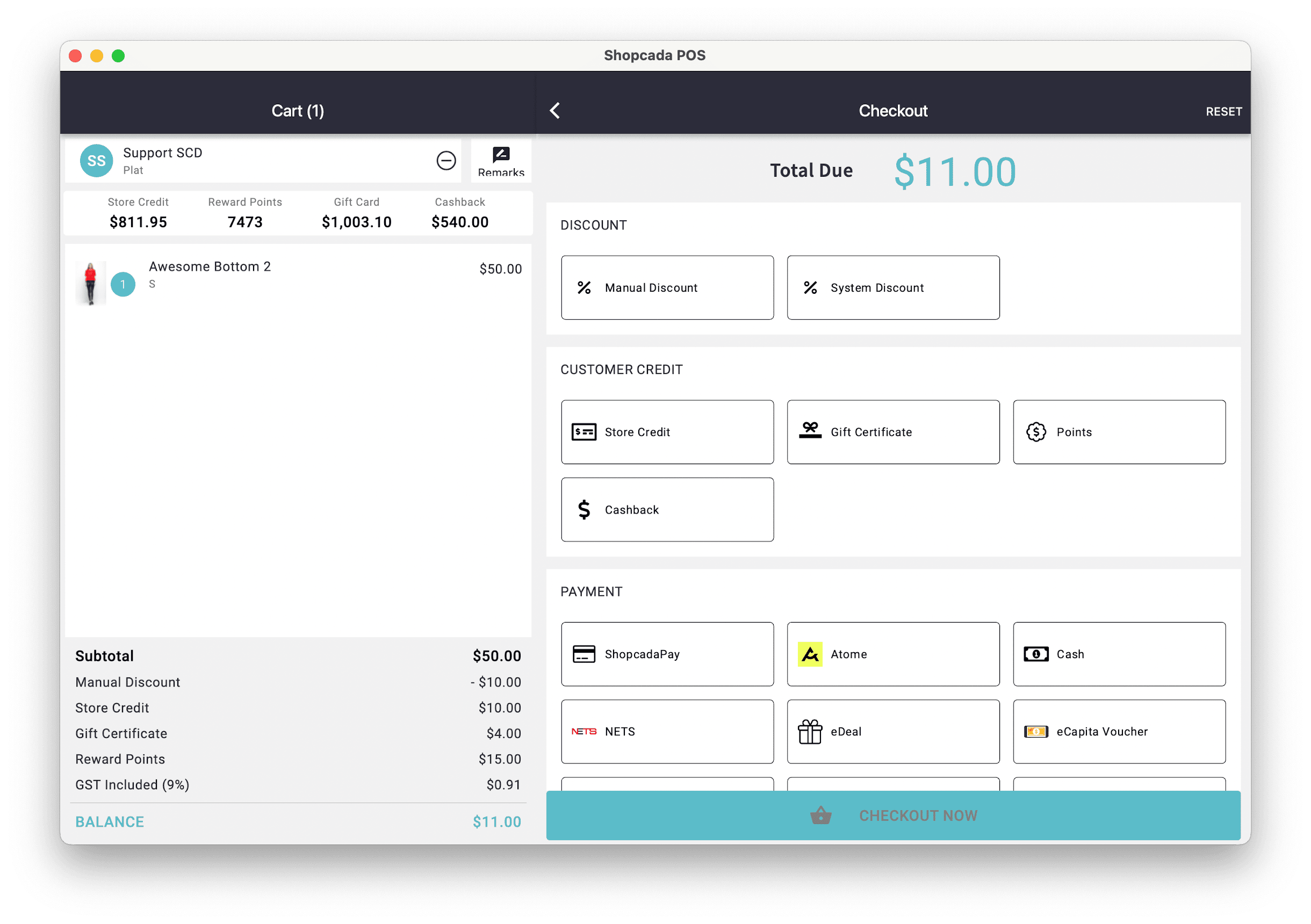Pay with ShopcadaPay
This screenshot has height=924, width=1311.
tap(667, 654)
